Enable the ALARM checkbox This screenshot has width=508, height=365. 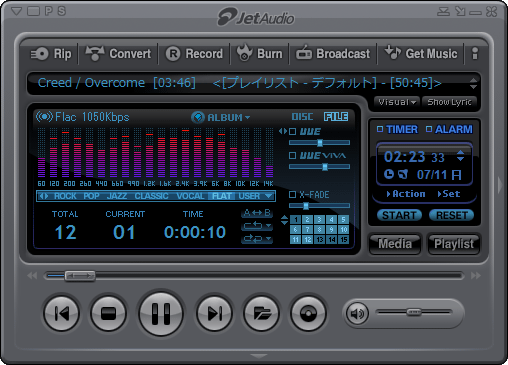pos(429,129)
